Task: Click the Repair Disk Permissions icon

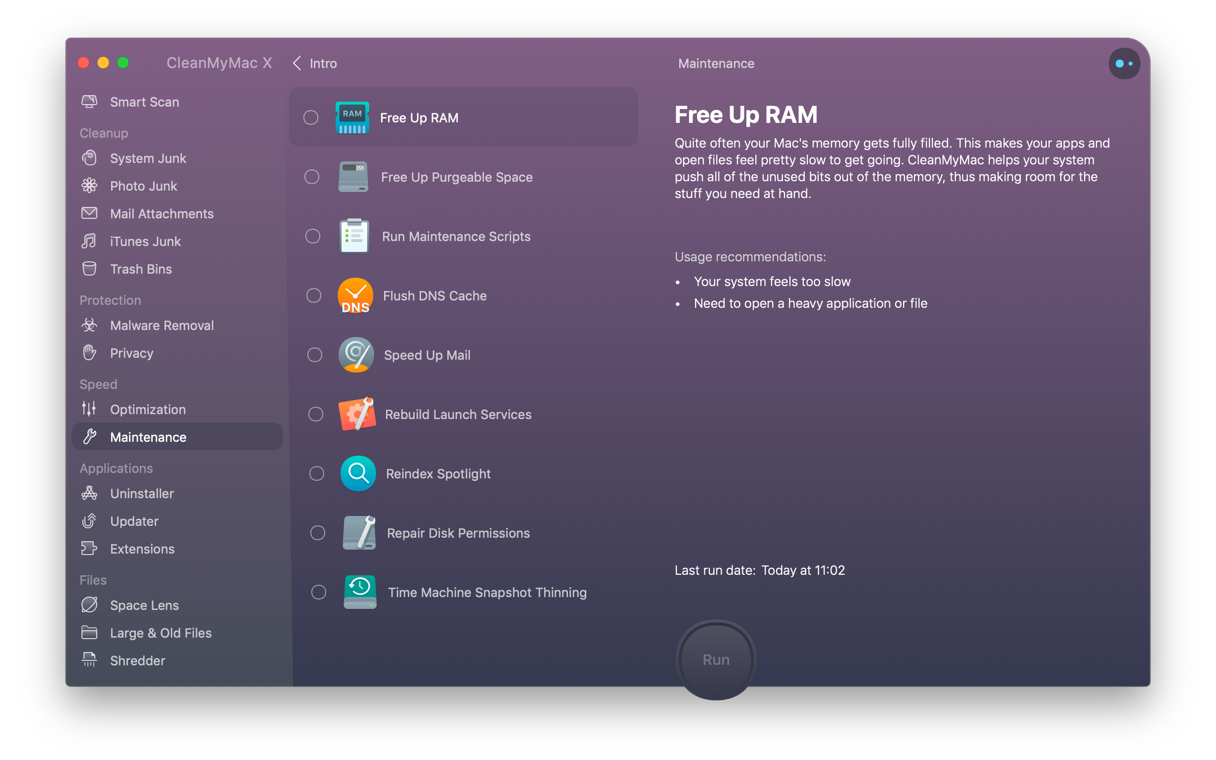Action: pyautogui.click(x=359, y=533)
